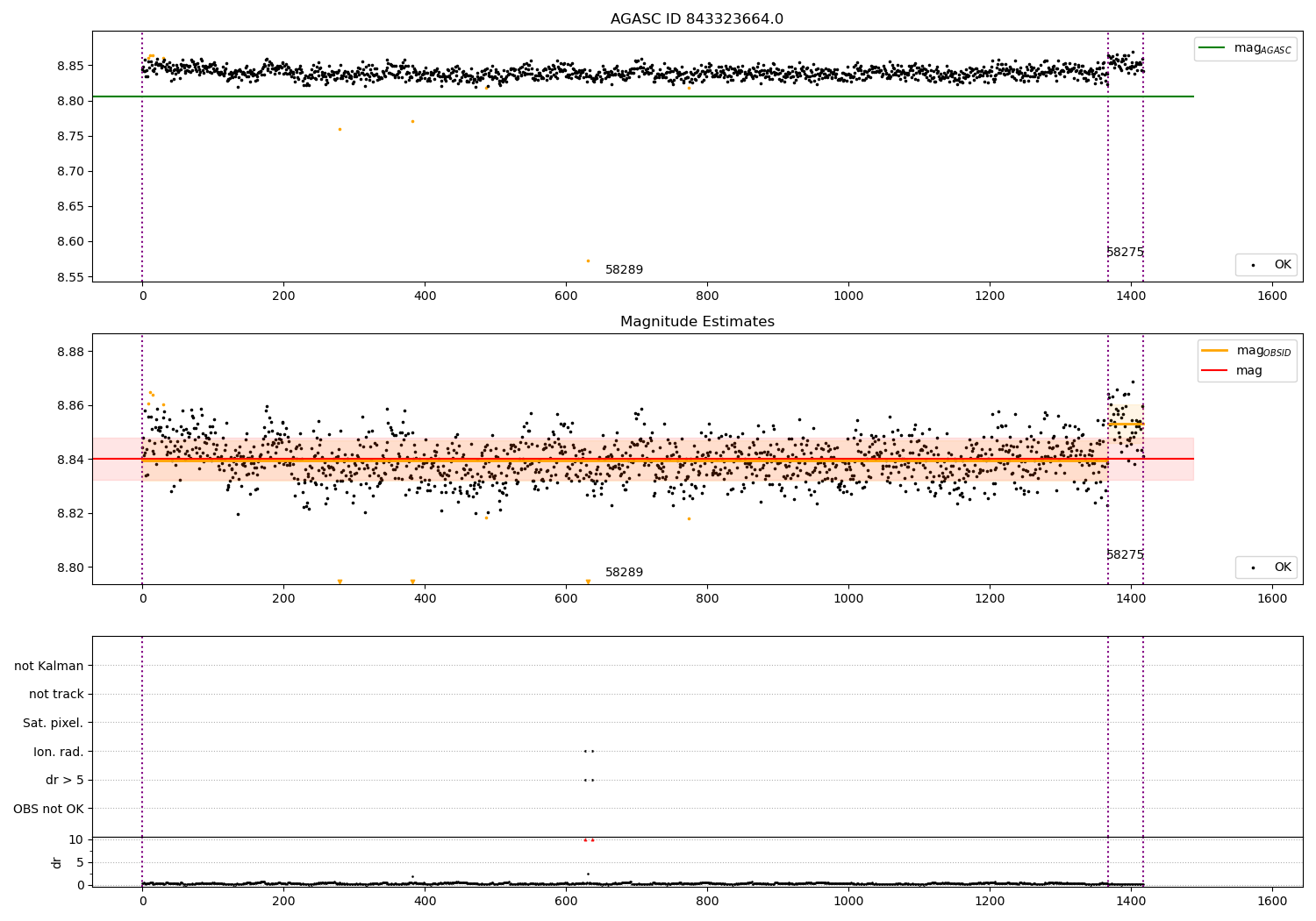Click the '8.80' y-tick in top plot
1316x921 pixels.
point(70,101)
